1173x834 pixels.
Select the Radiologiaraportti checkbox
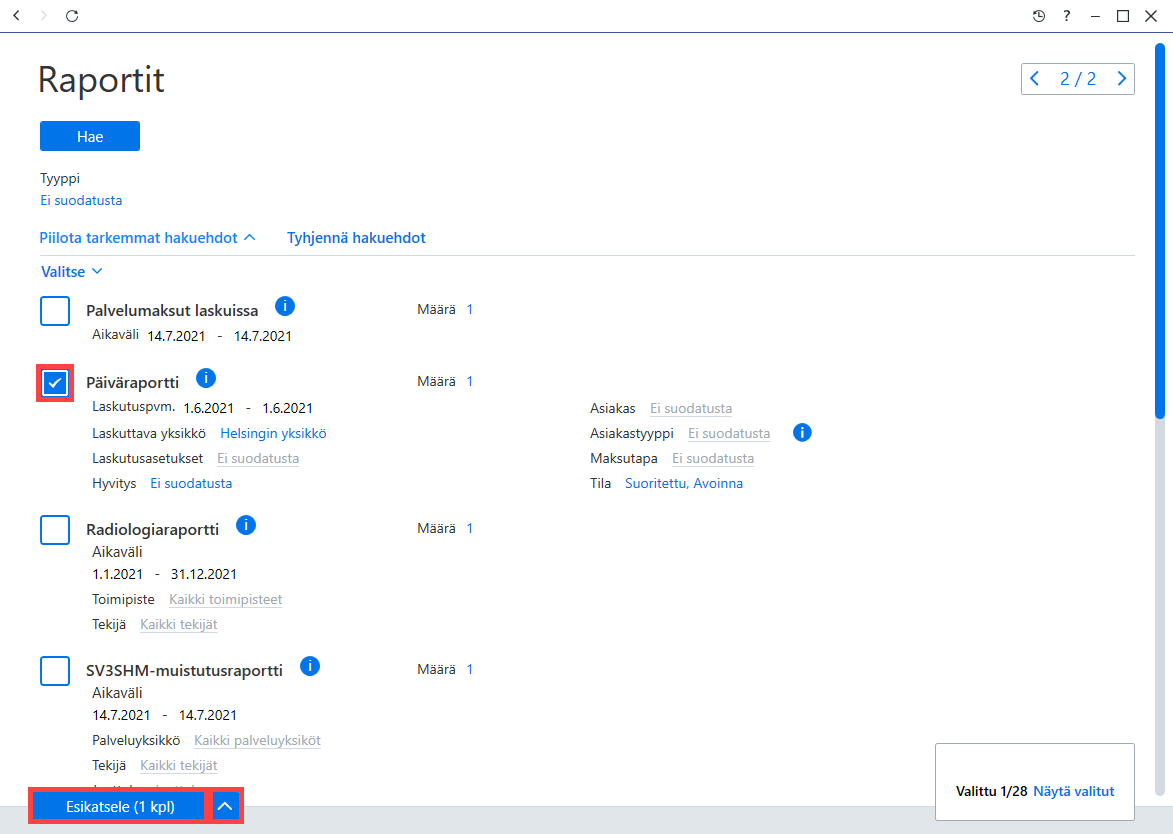(x=55, y=530)
